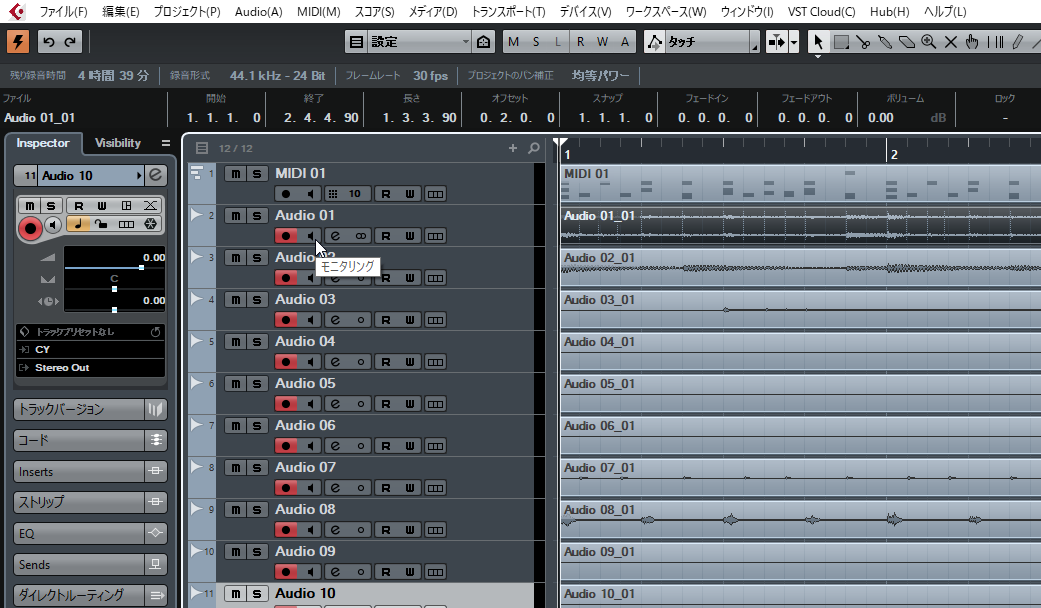Click the lanes icon for Audio 05
Image resolution: width=1041 pixels, height=608 pixels.
click(x=435, y=404)
